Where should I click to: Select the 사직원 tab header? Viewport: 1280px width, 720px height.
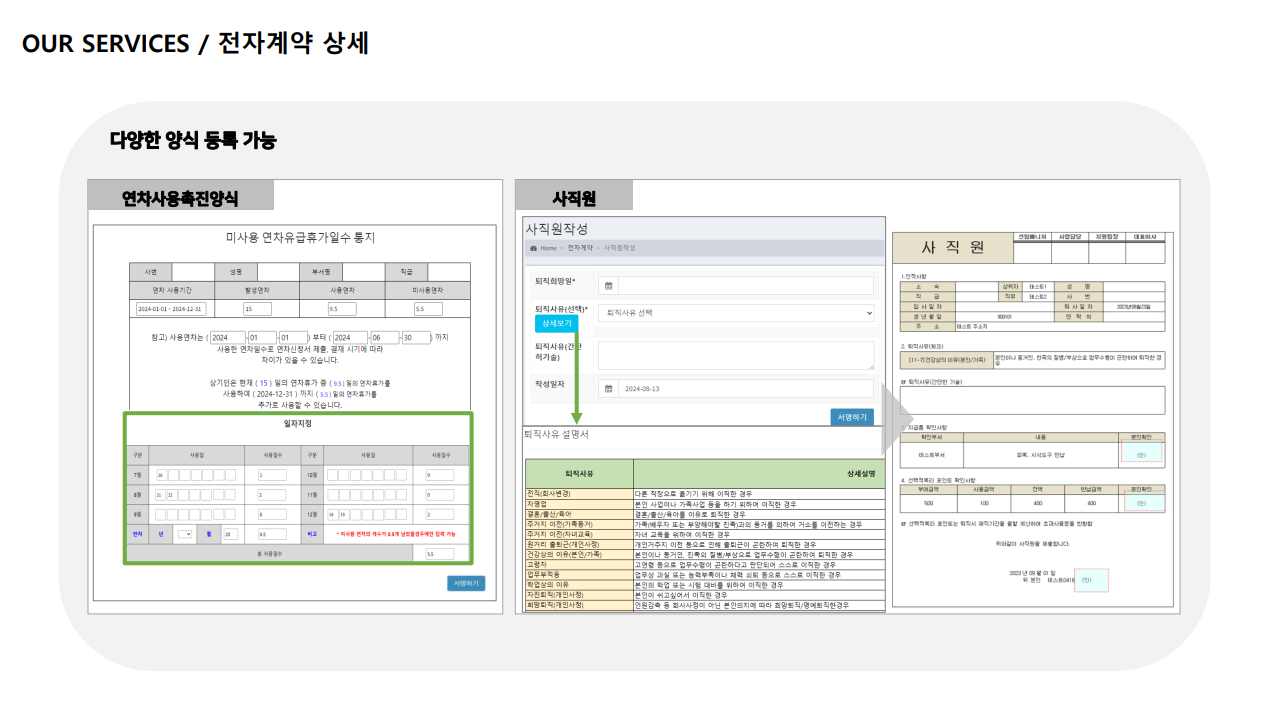point(574,196)
